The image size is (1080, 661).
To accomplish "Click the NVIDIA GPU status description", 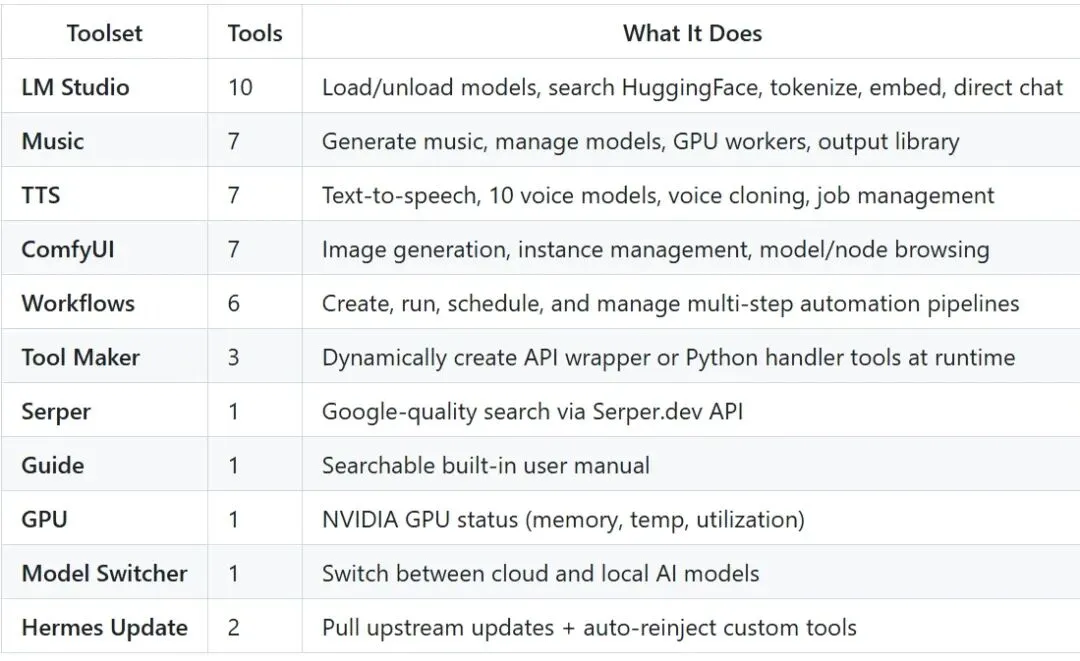I will tap(563, 519).
